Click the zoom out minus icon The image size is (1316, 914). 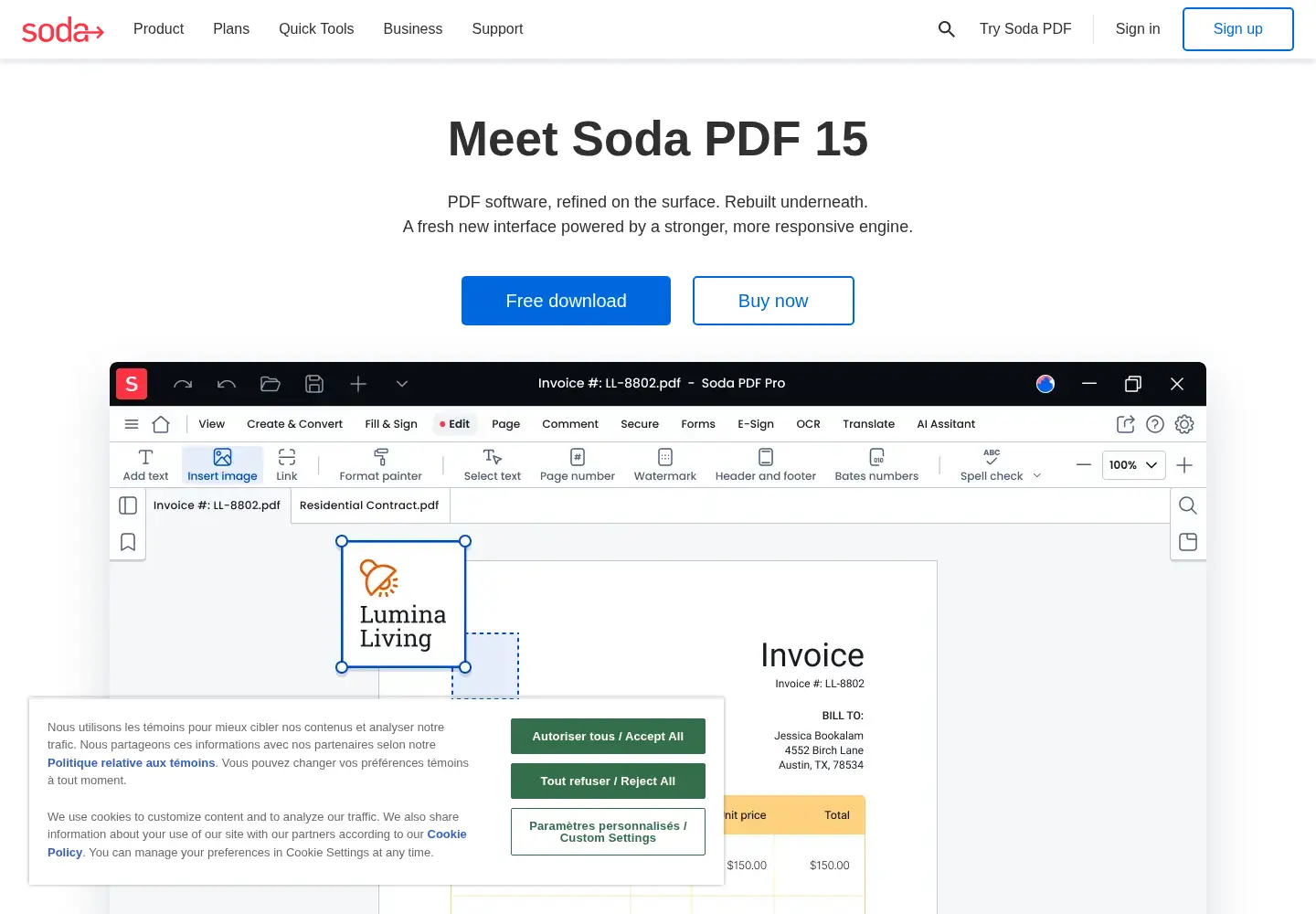click(1084, 465)
